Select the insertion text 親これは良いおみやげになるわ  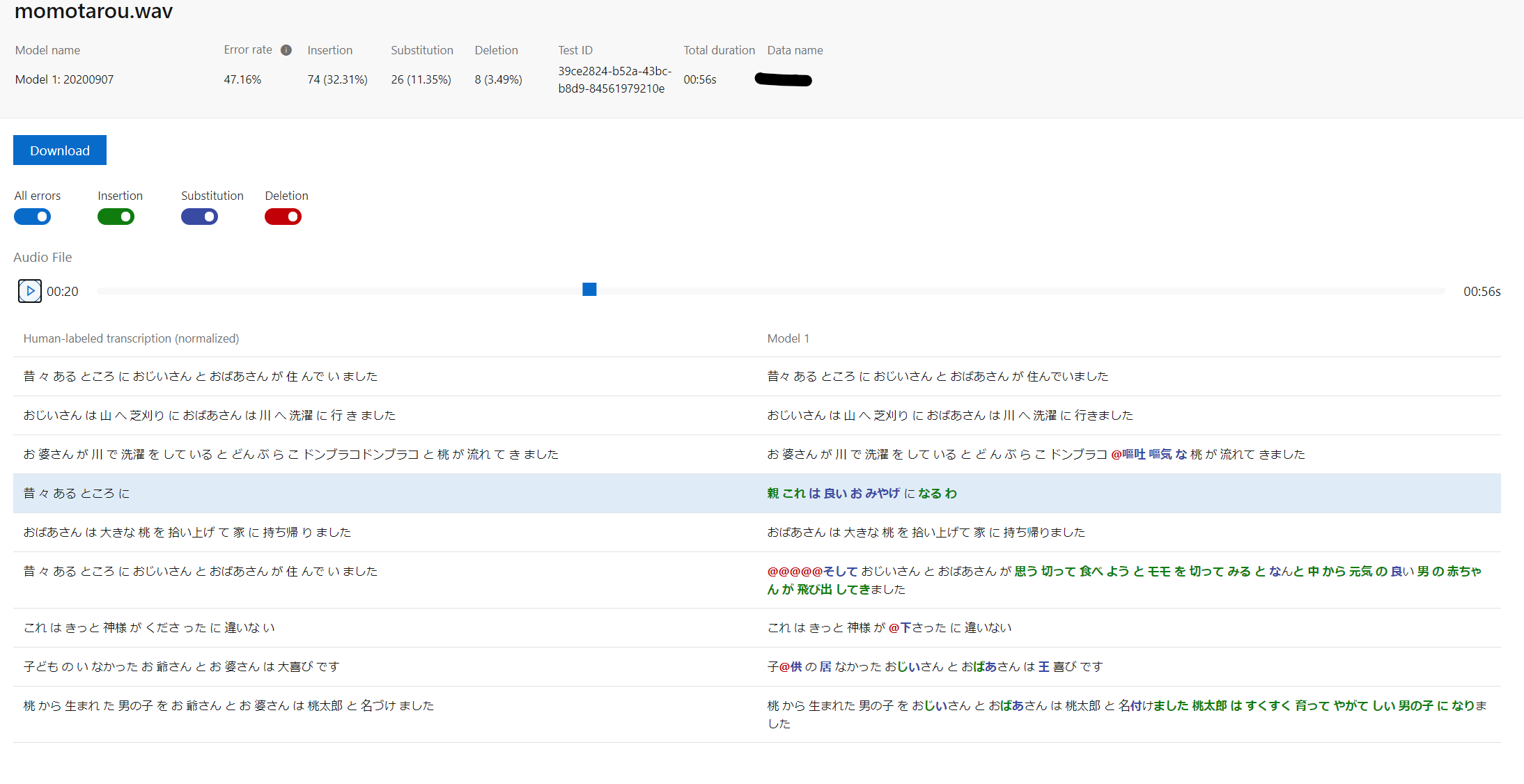[x=862, y=493]
